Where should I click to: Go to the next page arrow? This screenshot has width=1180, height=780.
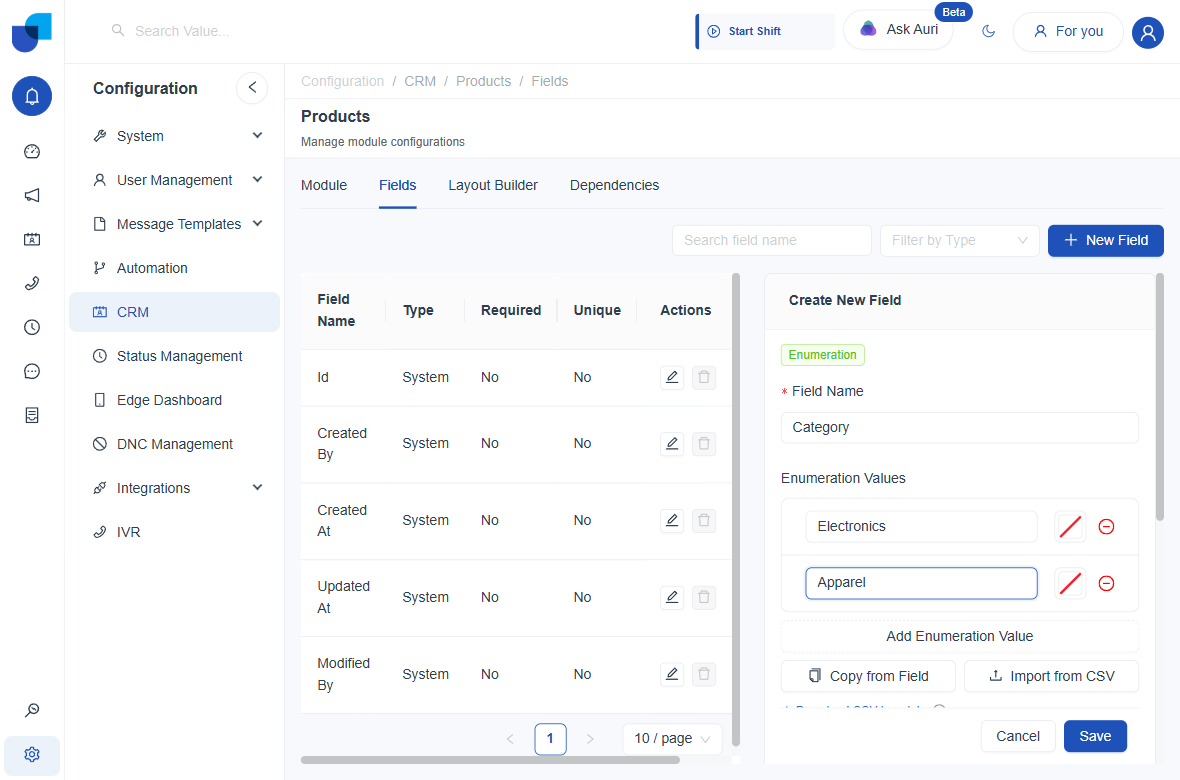[590, 739]
